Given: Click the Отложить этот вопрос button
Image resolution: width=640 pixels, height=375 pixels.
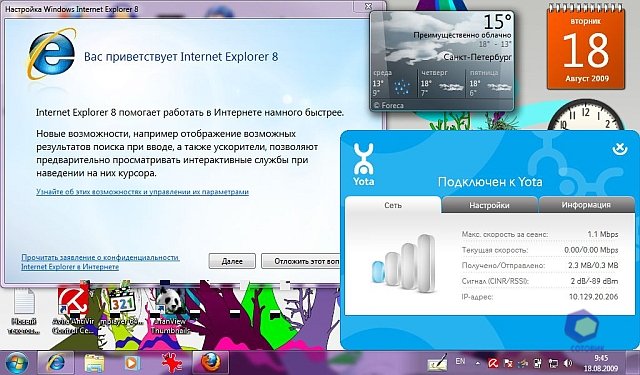Looking at the screenshot, I should click(301, 261).
